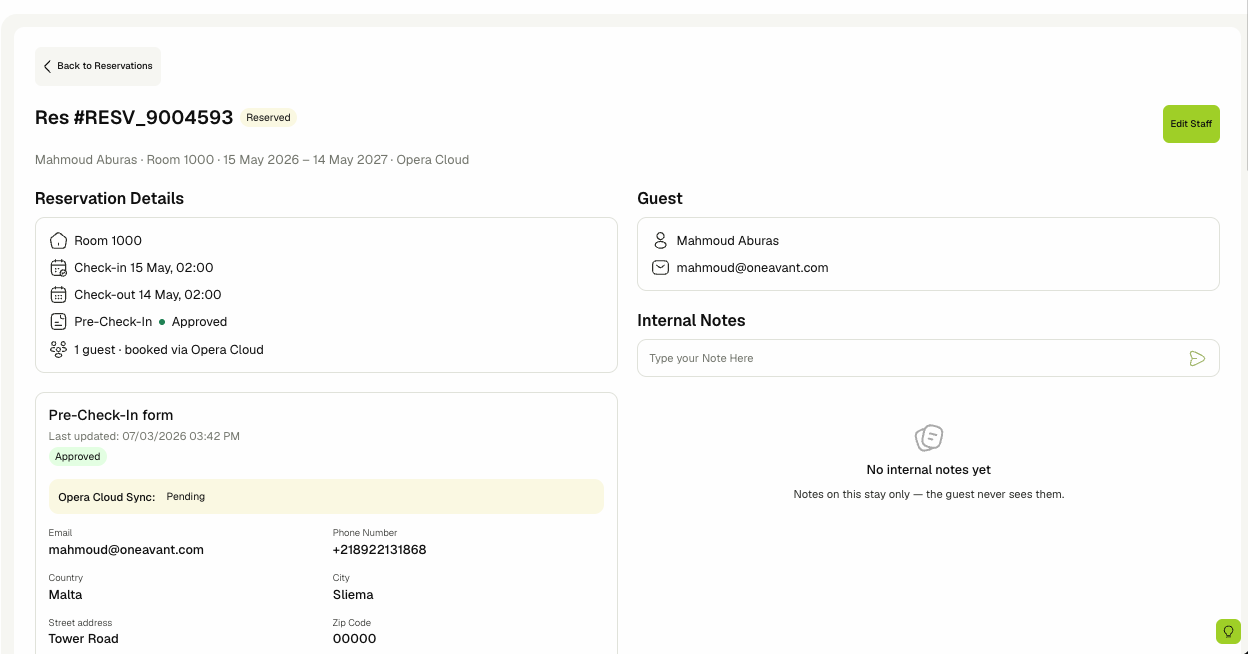Click mahmoud@oneavant.com in Guest card
This screenshot has width=1248, height=654.
(753, 268)
